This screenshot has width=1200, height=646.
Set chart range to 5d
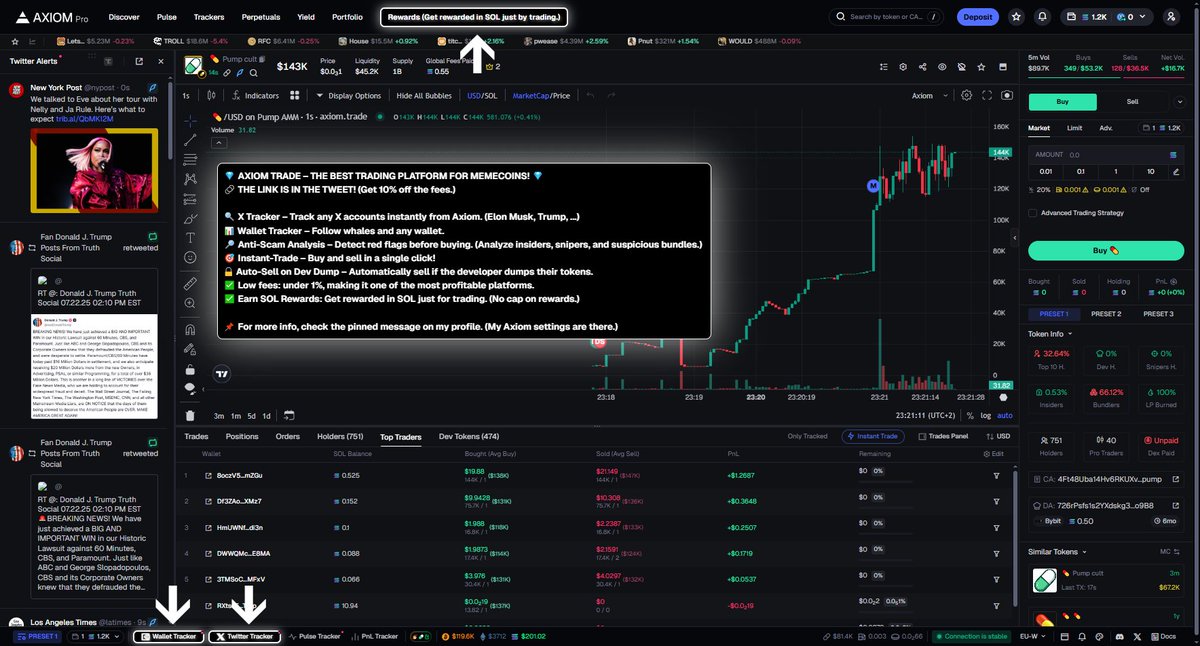(252, 415)
